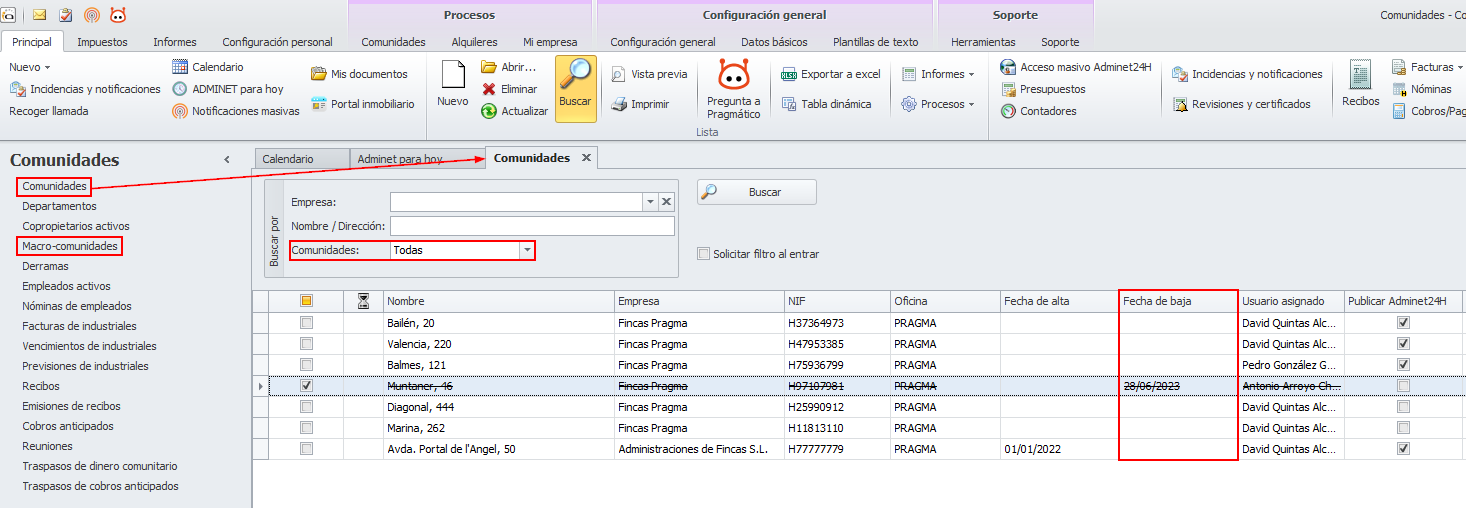Open Macro-comunidades in the sidebar
The image size is (1466, 508).
tap(70, 246)
